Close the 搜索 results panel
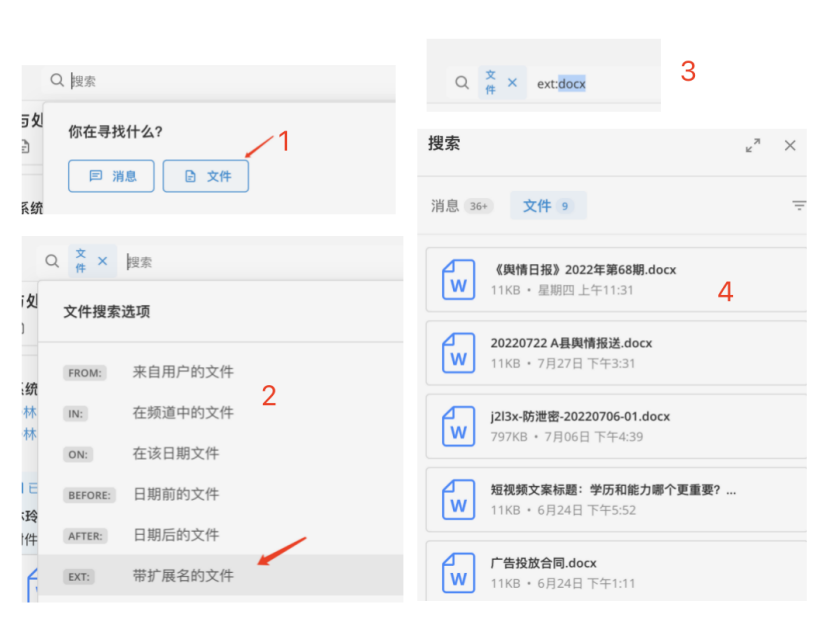 [790, 146]
